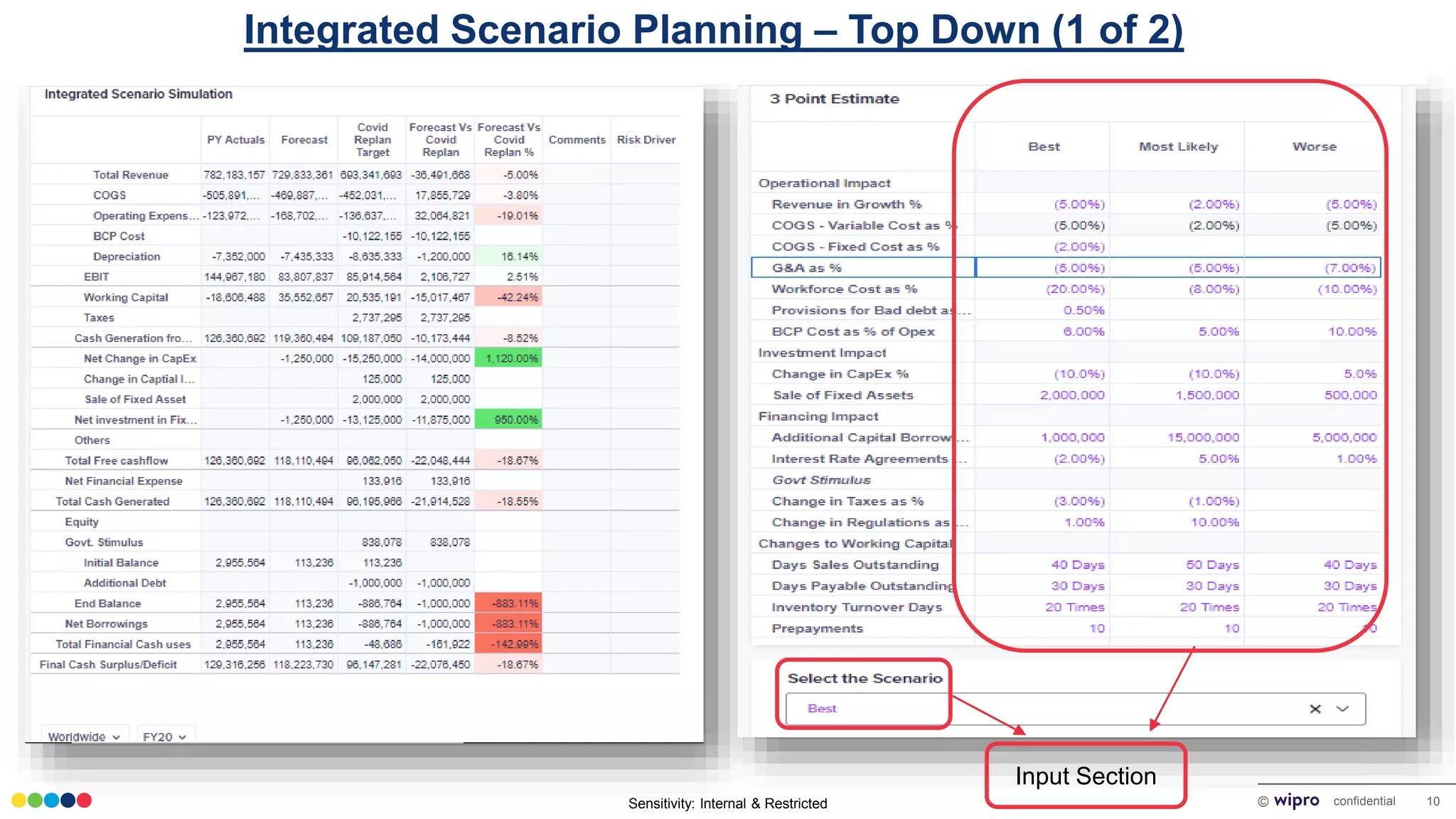The height and width of the screenshot is (819, 1456).
Task: Select the Working Capital row label
Action: tap(126, 297)
